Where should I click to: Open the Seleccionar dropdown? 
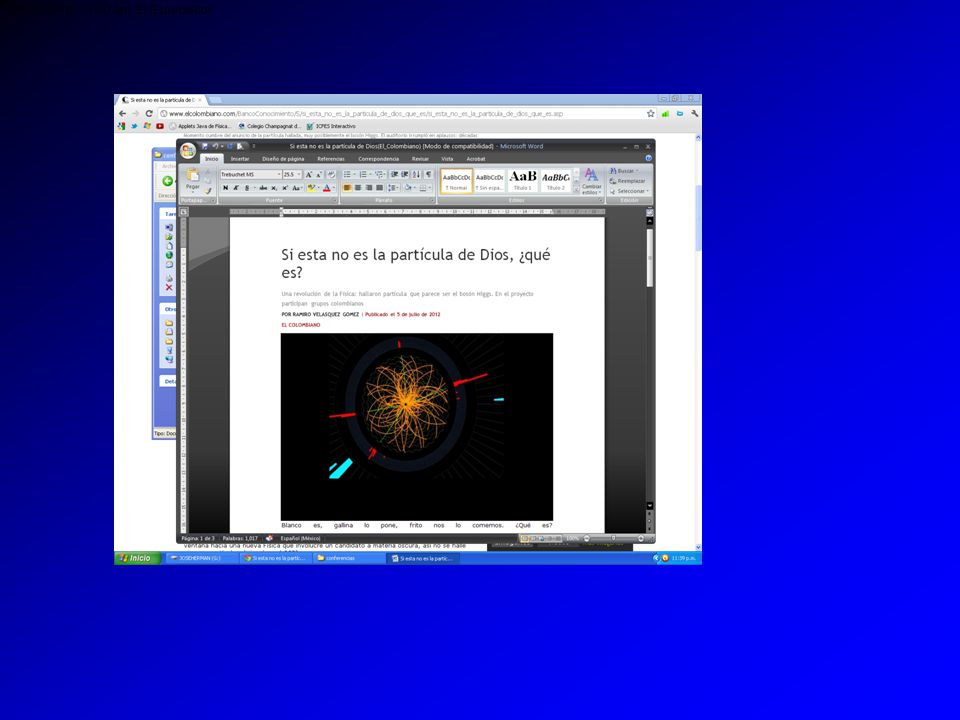click(629, 191)
